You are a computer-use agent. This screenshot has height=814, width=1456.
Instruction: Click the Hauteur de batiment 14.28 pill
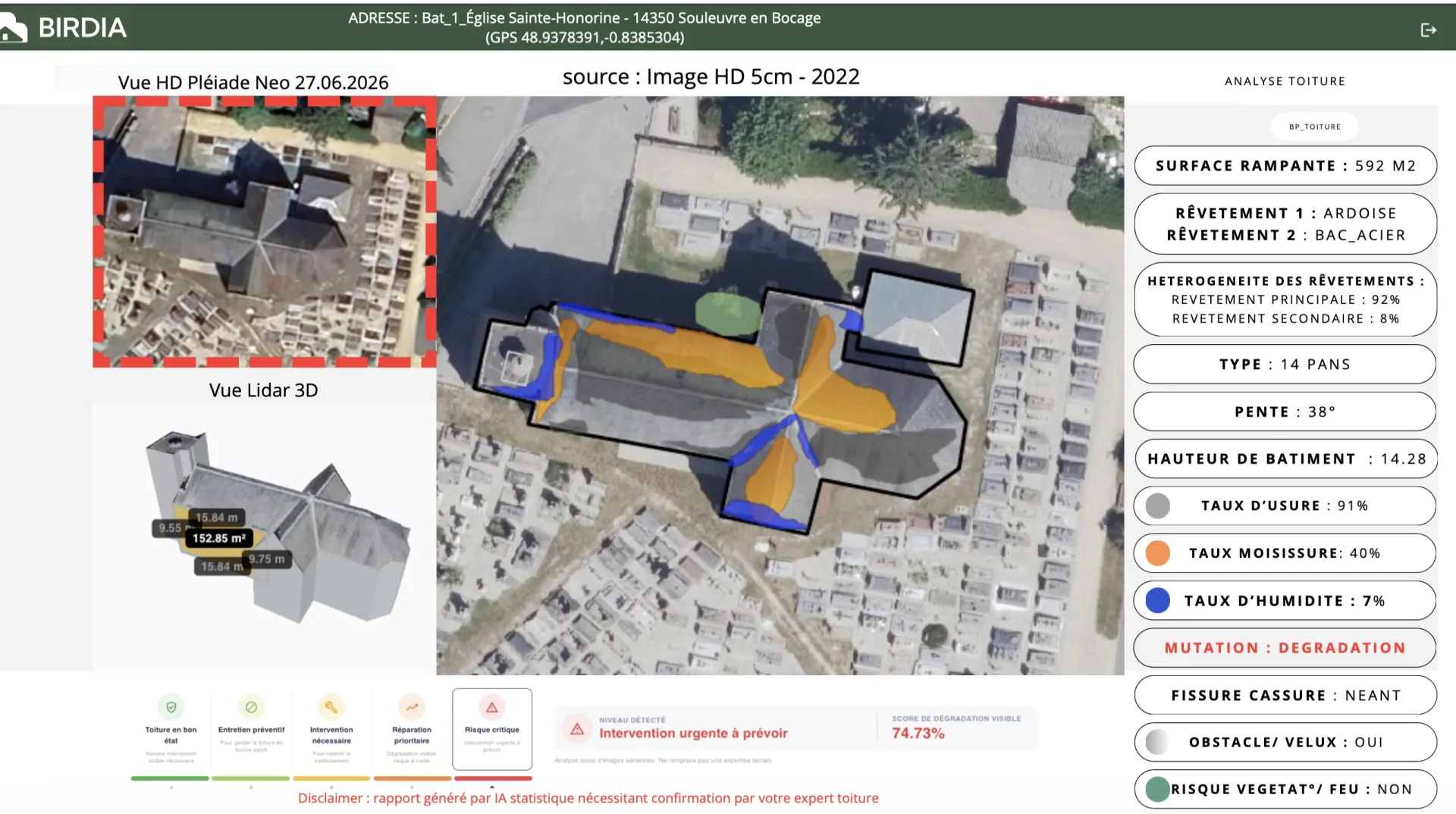pyautogui.click(x=1285, y=459)
